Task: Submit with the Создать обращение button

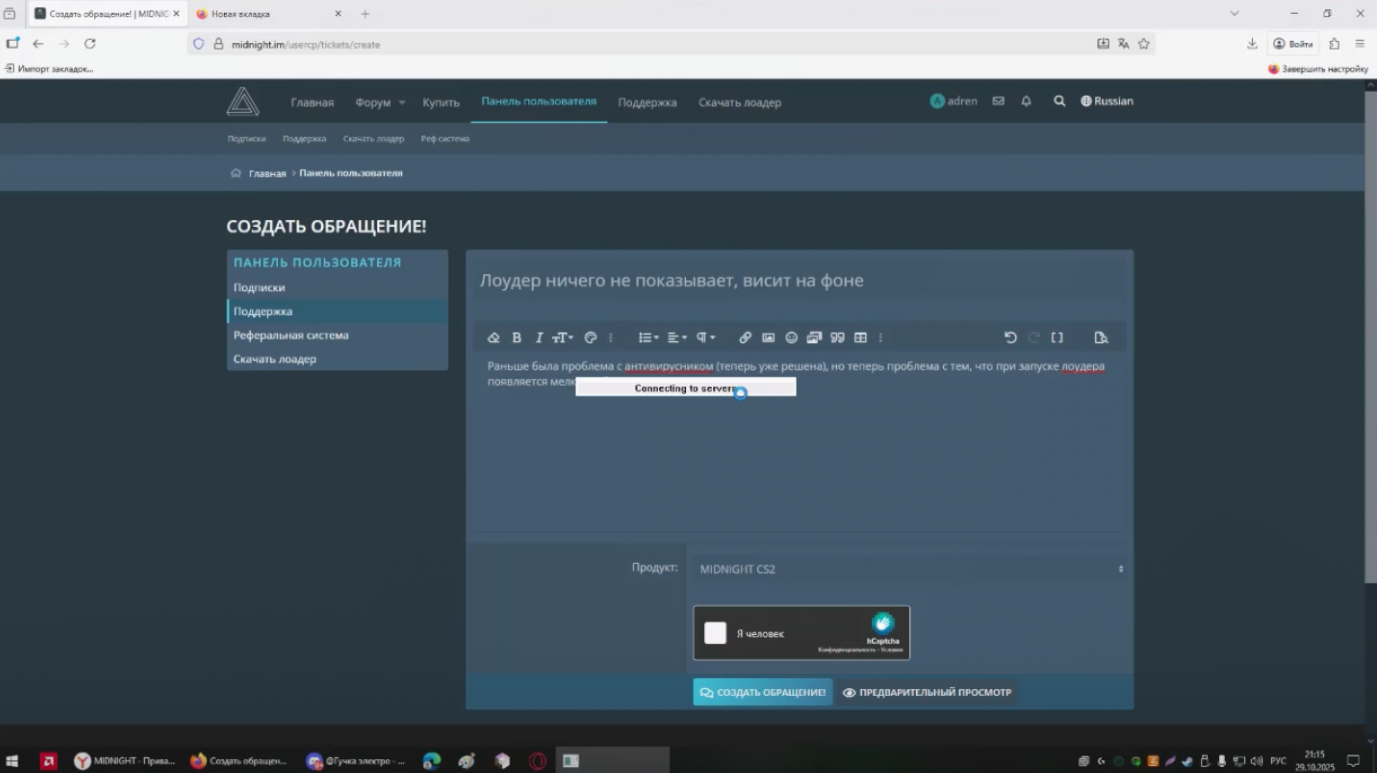Action: tap(762, 692)
